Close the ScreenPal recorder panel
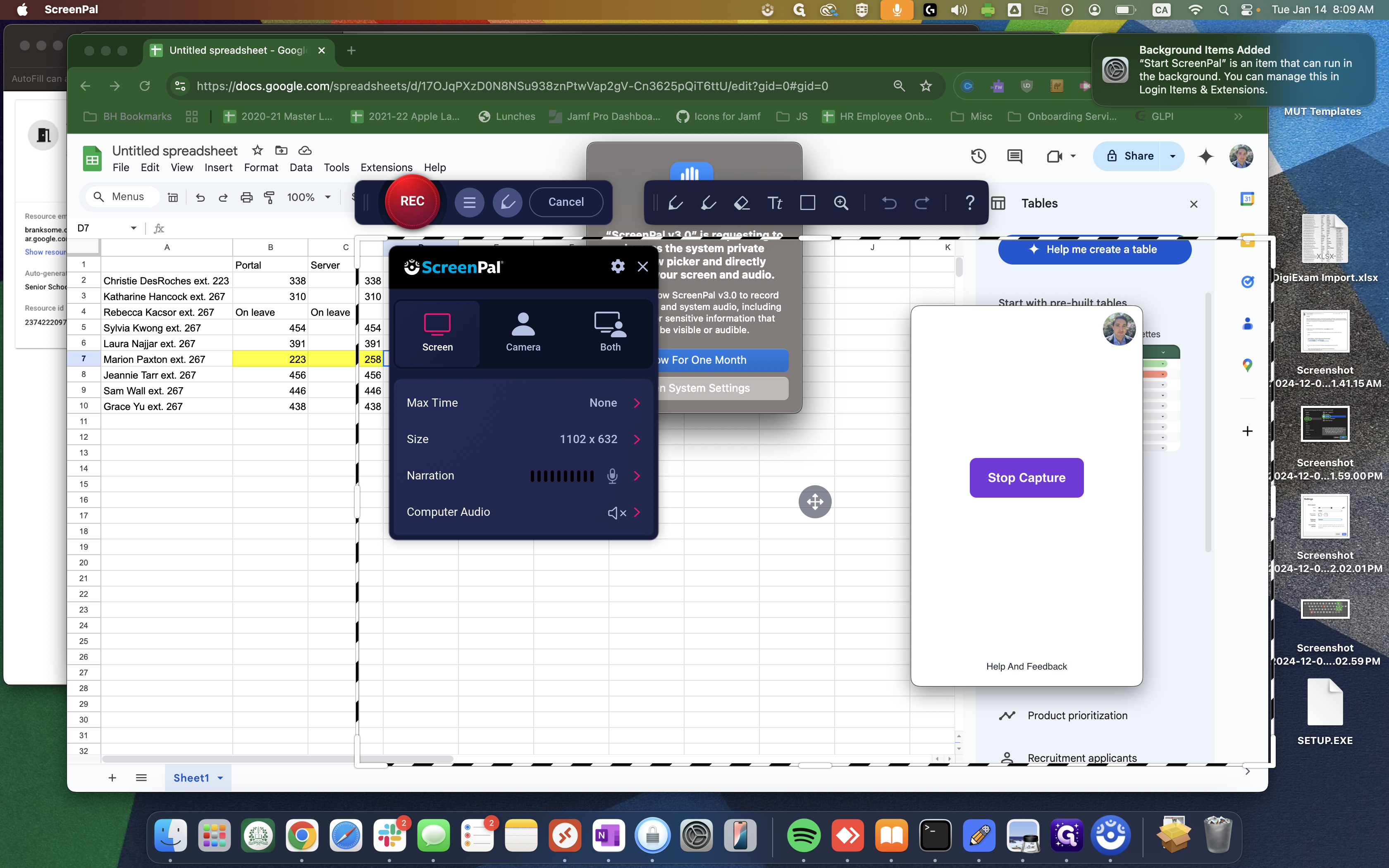 tap(643, 266)
